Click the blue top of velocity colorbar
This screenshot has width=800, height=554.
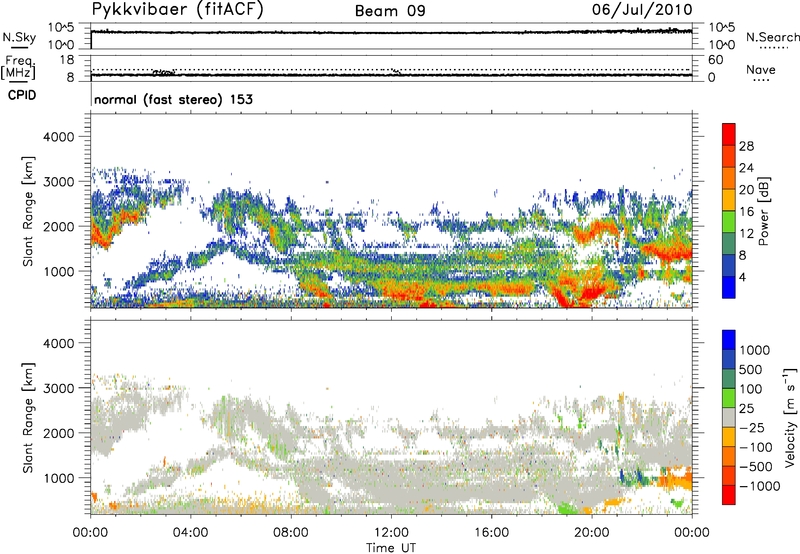(729, 340)
